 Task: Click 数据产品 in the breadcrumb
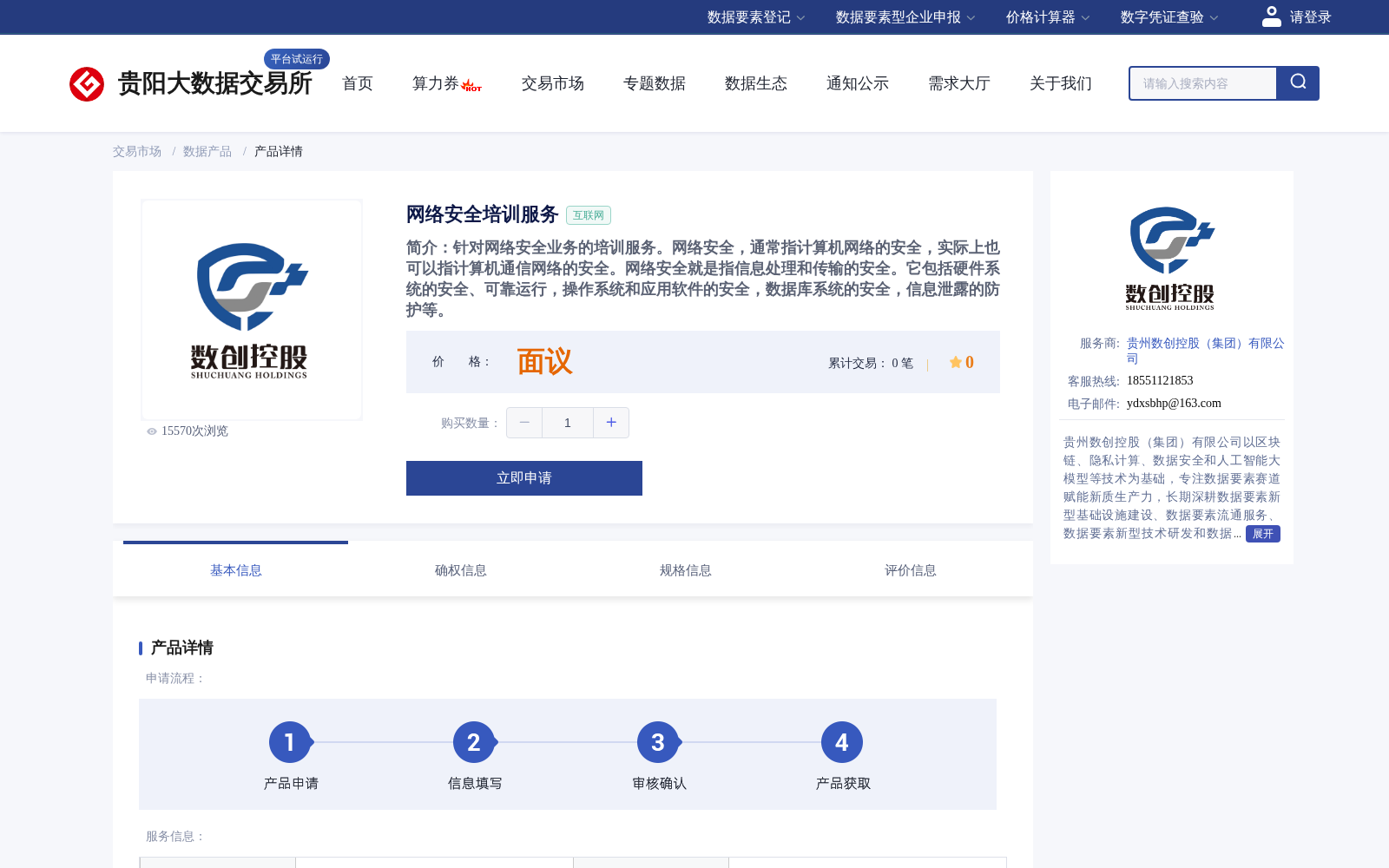207,151
